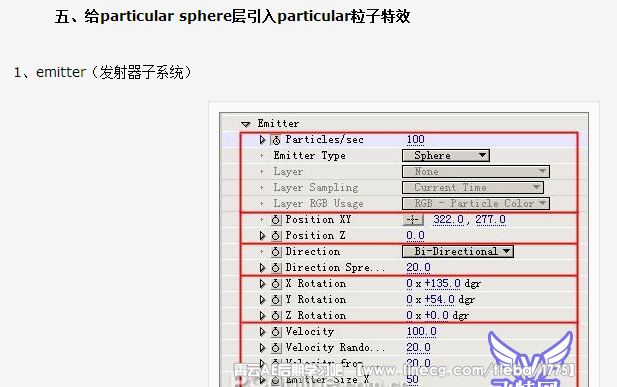This screenshot has height=387, width=617.
Task: Toggle the Position XY stopwatch icon
Action: pyautogui.click(x=276, y=220)
